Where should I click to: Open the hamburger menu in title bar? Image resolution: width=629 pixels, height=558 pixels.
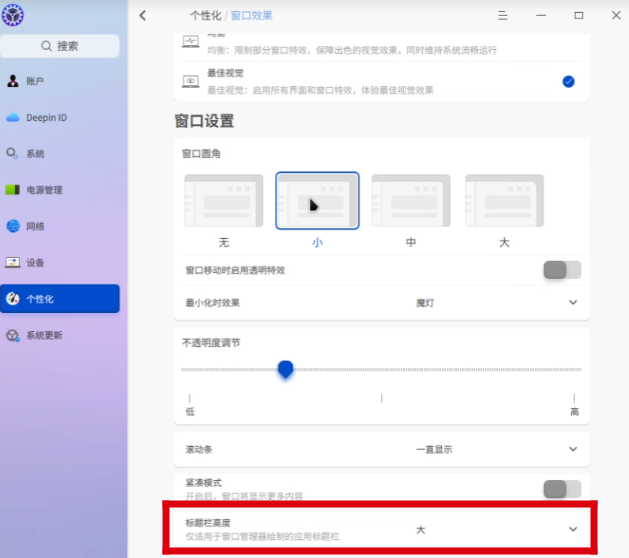tap(503, 16)
